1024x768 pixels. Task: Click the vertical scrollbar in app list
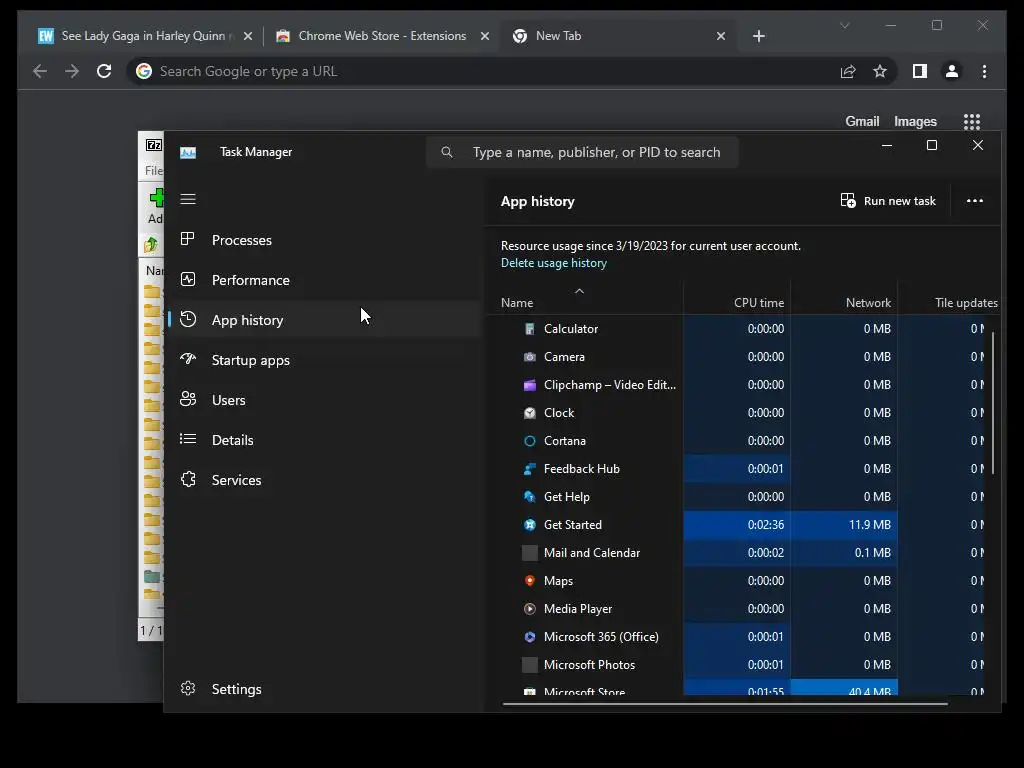coord(993,403)
